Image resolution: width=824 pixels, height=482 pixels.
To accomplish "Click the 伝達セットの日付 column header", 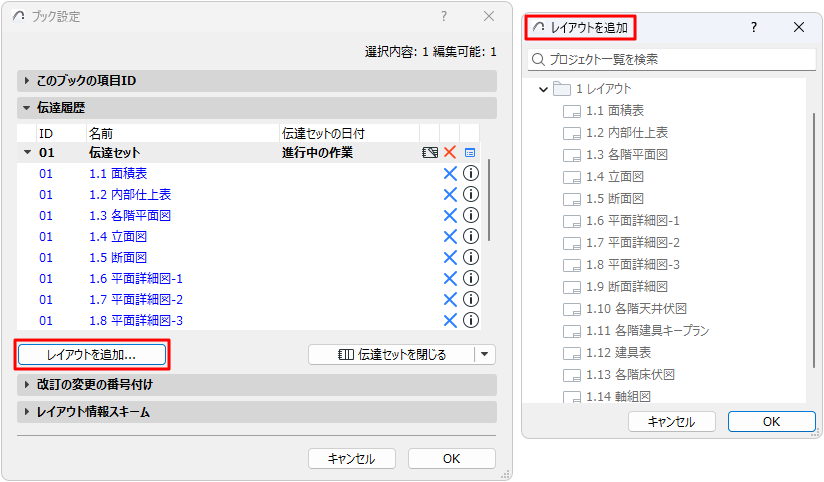I will (x=349, y=133).
